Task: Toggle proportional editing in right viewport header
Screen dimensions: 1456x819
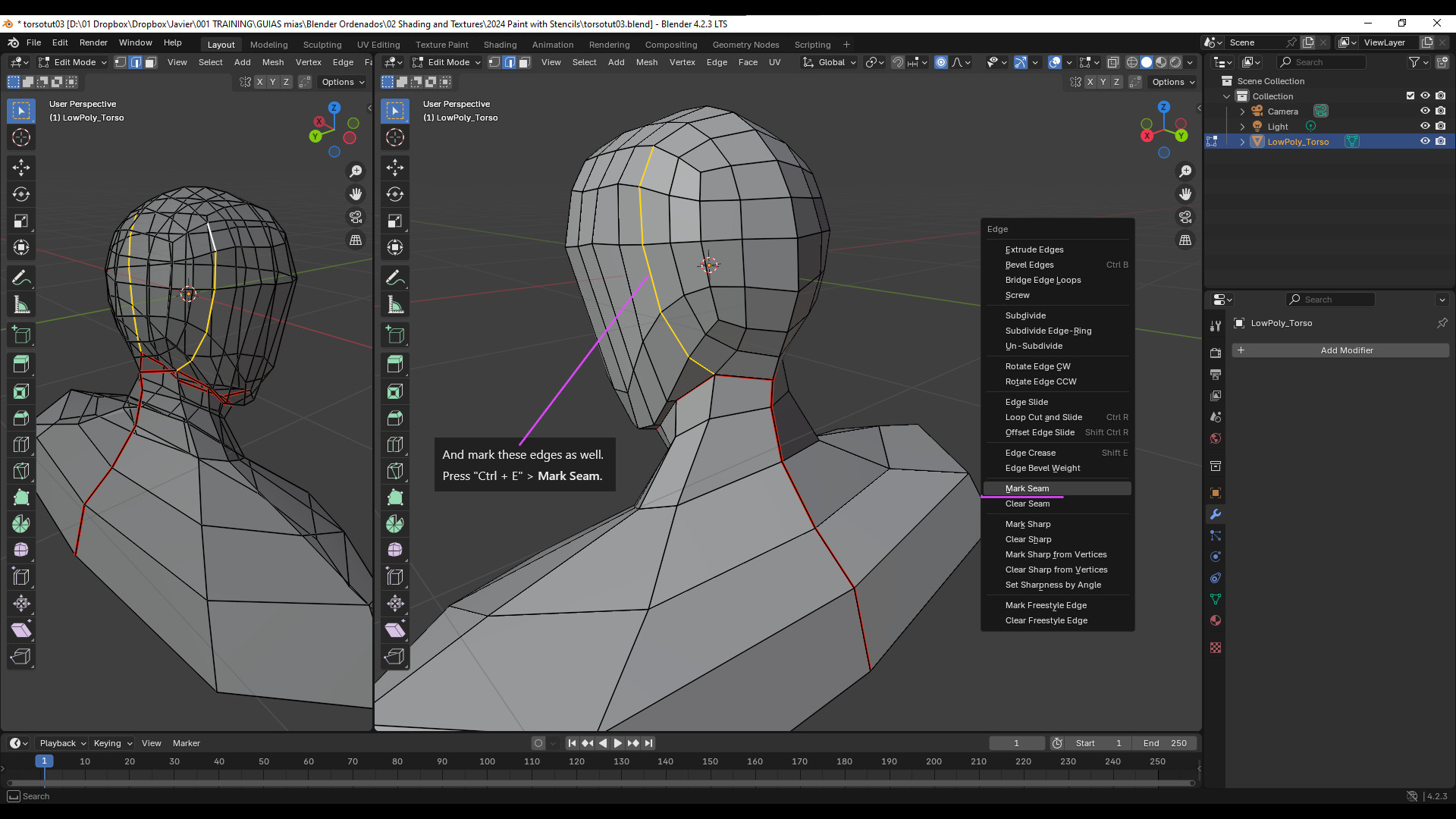Action: [941, 62]
